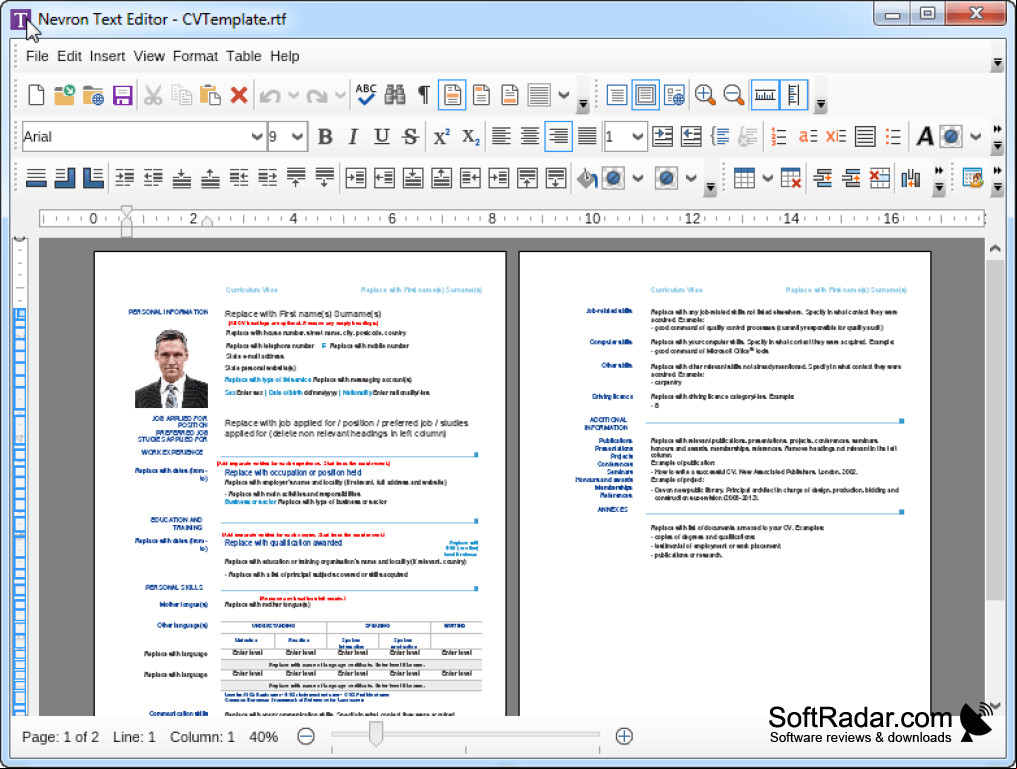
Task: Click the vertical scrollbar up arrow
Action: [x=995, y=249]
